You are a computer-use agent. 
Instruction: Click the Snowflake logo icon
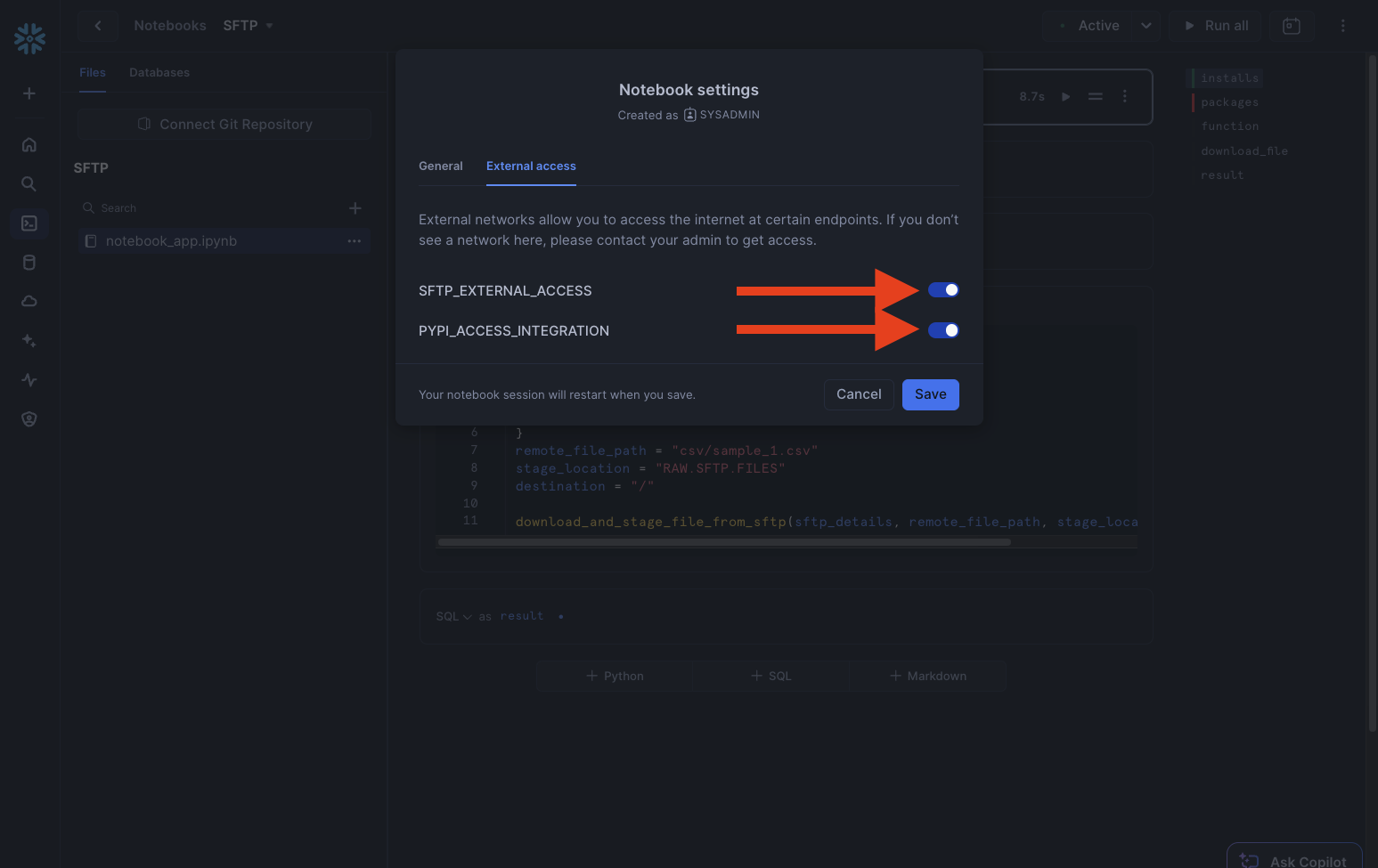pyautogui.click(x=29, y=38)
